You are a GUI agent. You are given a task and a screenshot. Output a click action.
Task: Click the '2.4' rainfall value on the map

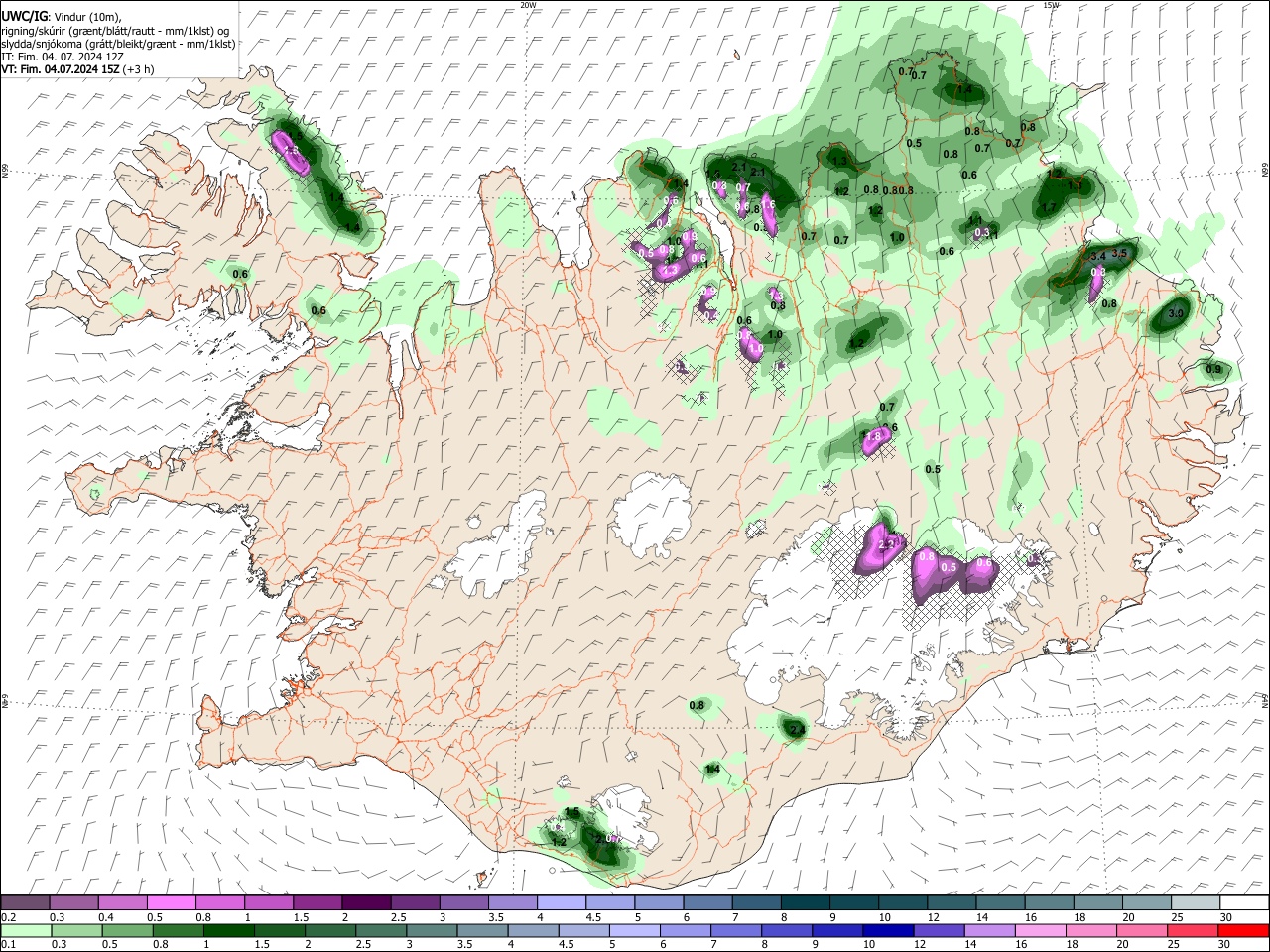pyautogui.click(x=797, y=729)
